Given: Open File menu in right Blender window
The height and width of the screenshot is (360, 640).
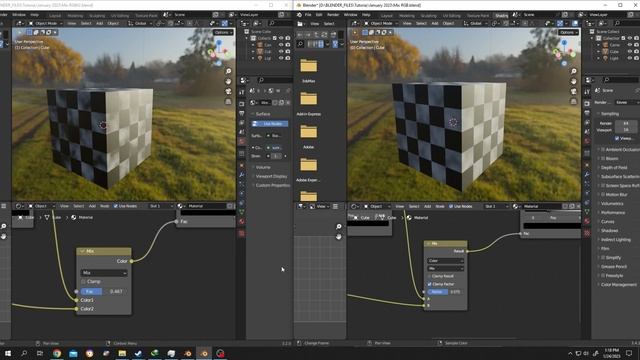Looking at the screenshot, I should pos(308,15).
